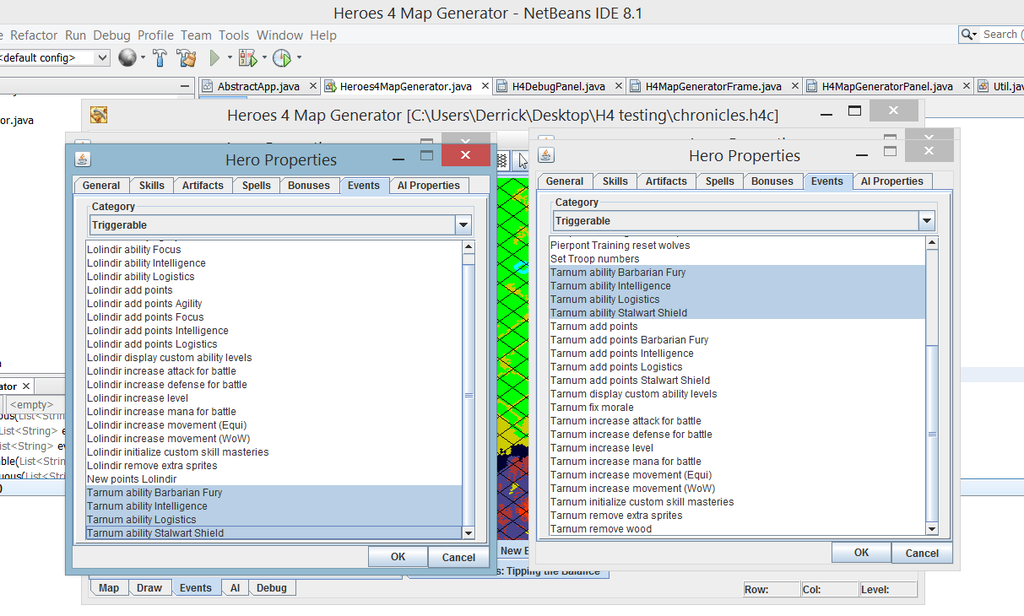Open the Refactor menu
This screenshot has width=1024, height=616.
34,35
